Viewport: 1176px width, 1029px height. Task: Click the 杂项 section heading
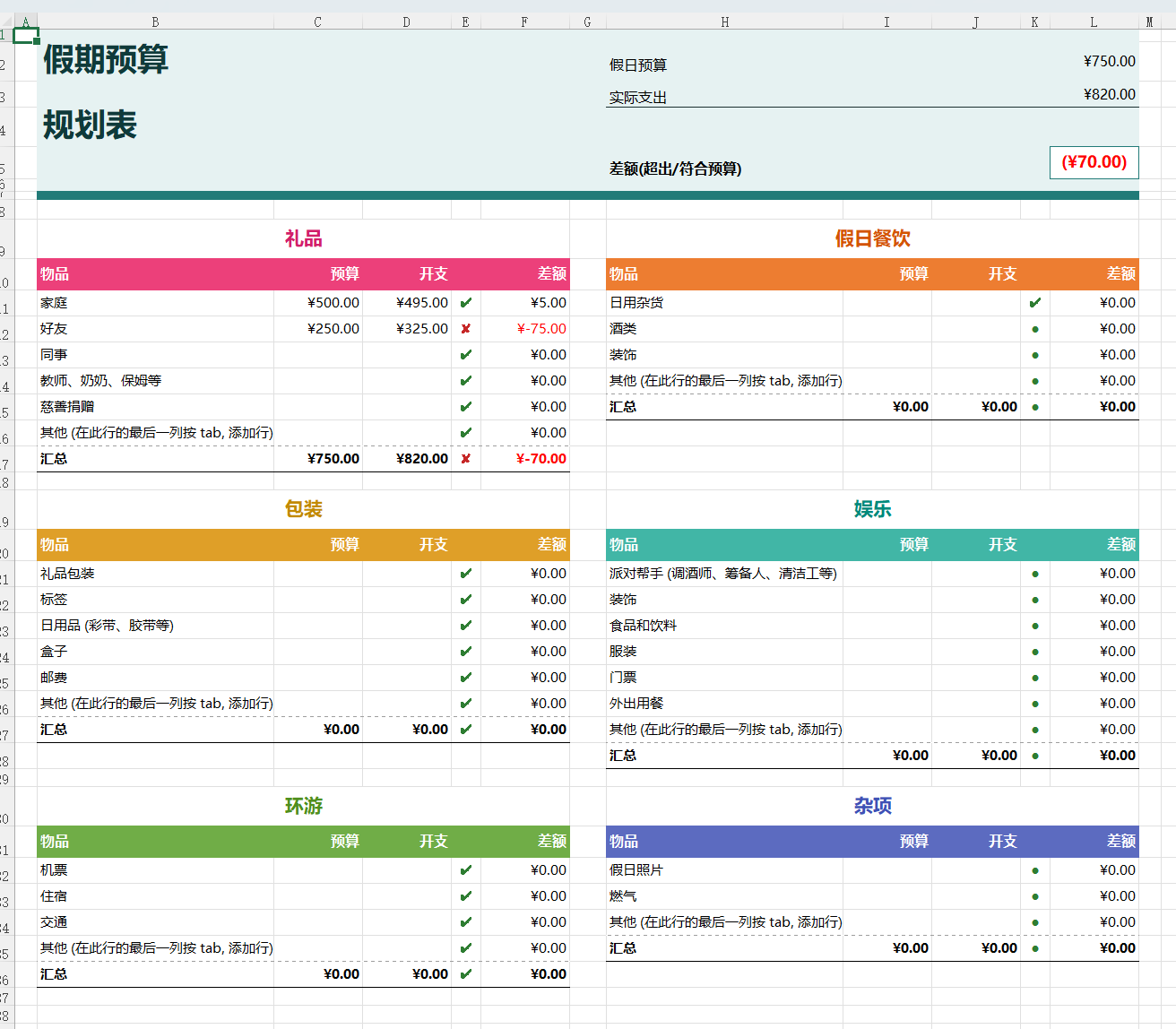tap(872, 806)
